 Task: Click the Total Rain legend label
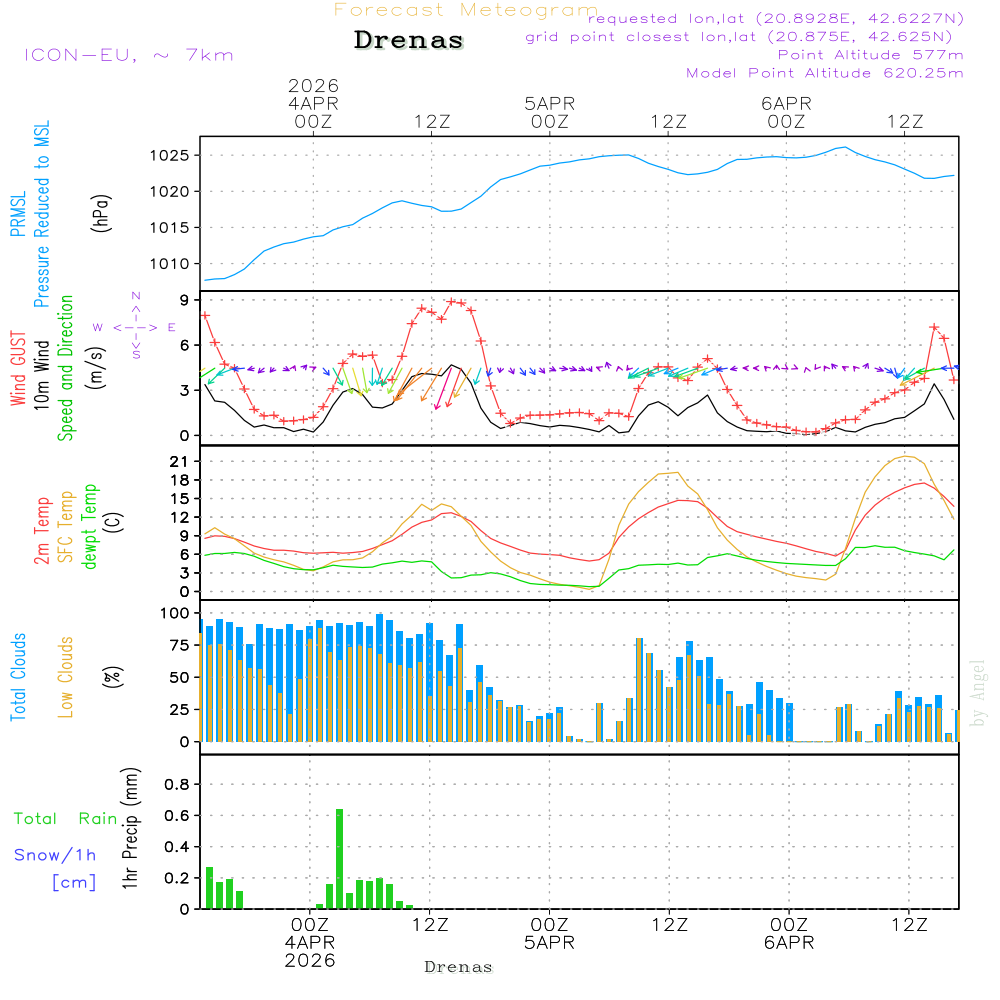coord(65,819)
